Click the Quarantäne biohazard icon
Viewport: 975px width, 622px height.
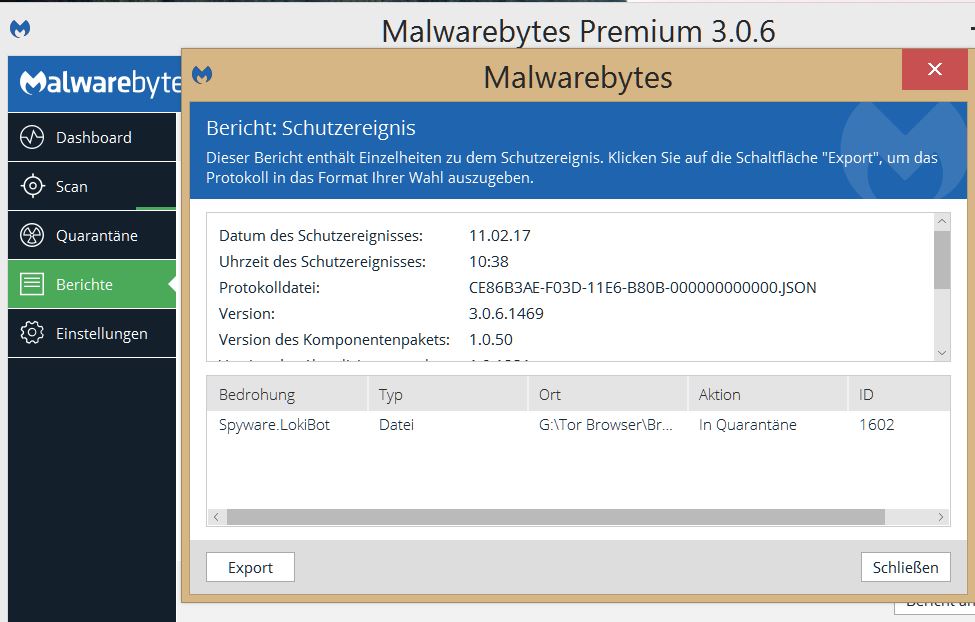coord(32,235)
